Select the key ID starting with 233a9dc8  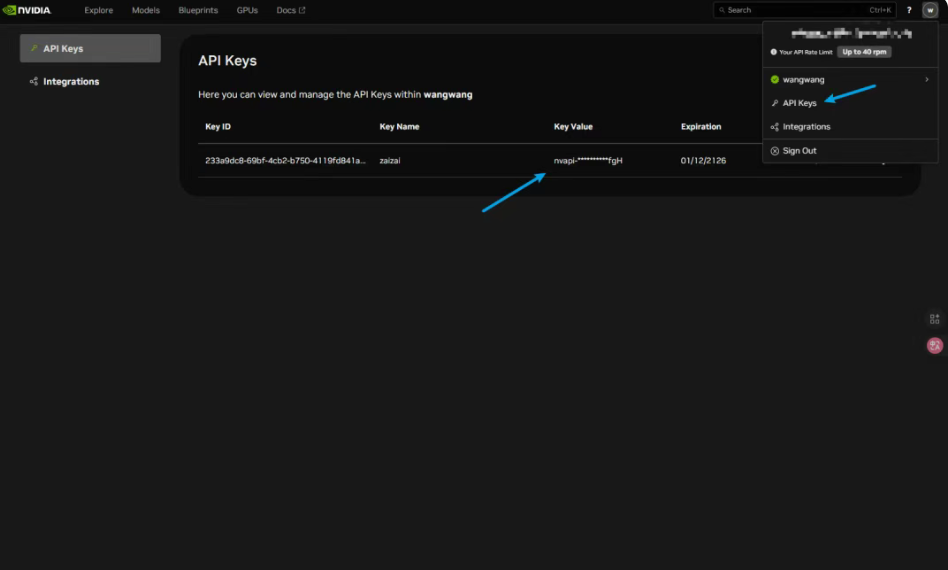pos(285,160)
